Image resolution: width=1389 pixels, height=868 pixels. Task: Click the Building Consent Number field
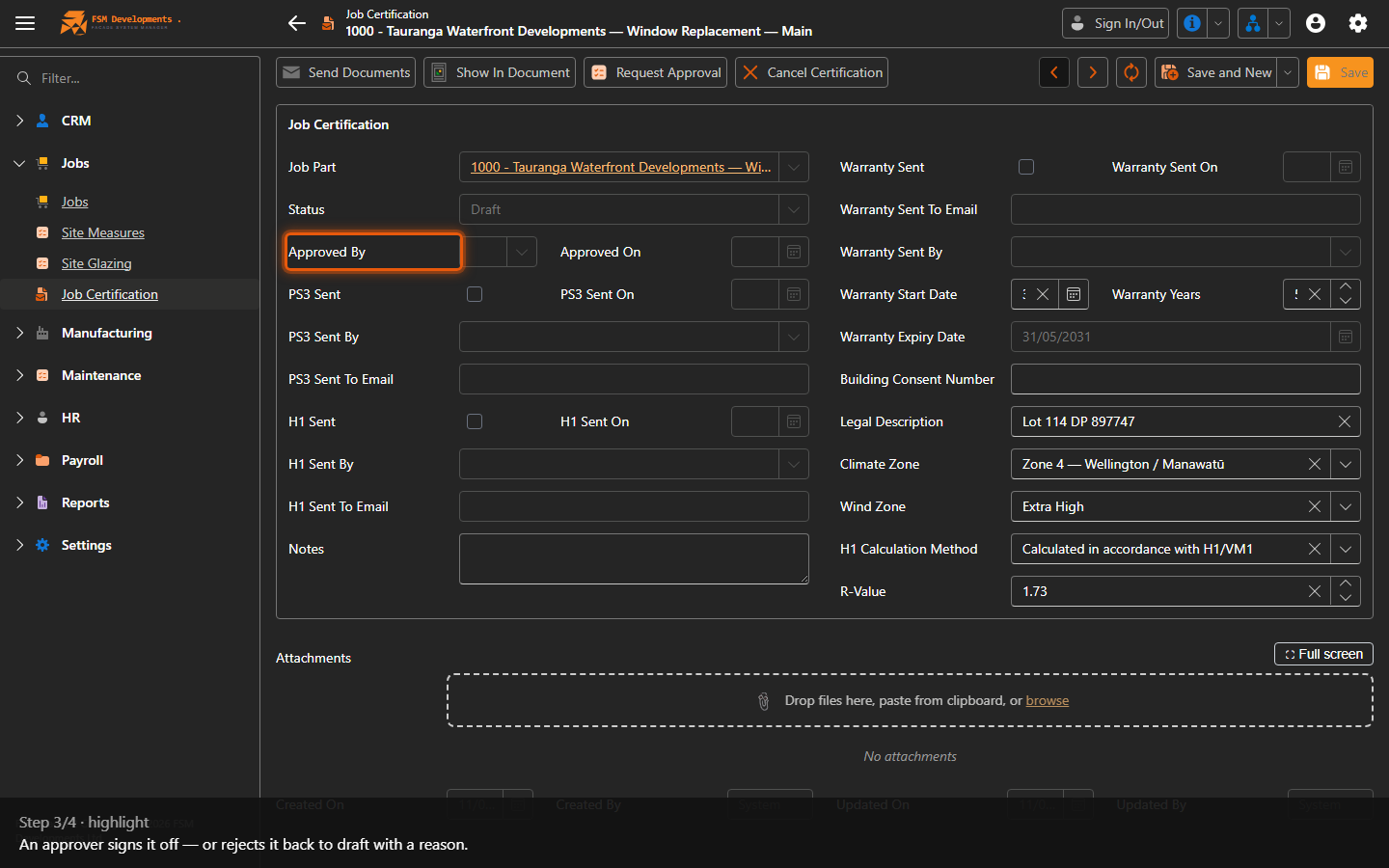pos(1185,379)
